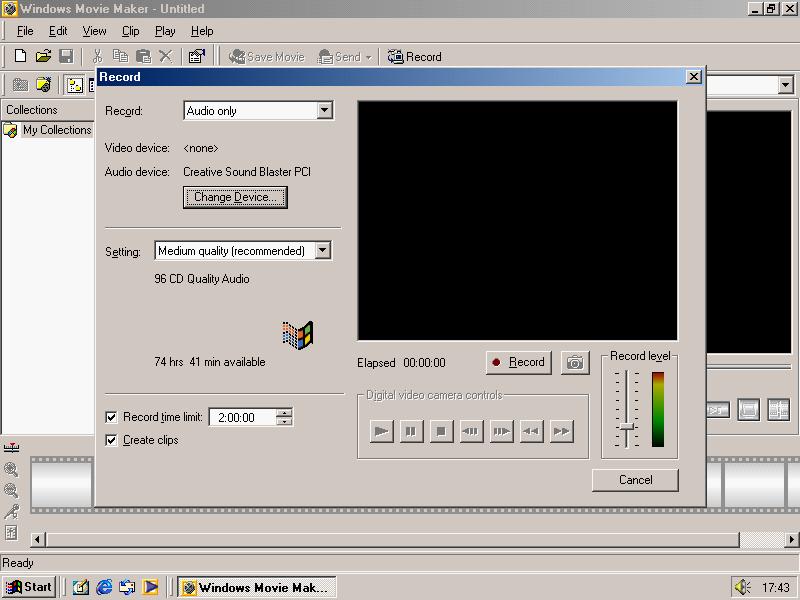The width and height of the screenshot is (800, 600).
Task: Click the Change Device button
Action: pos(235,197)
